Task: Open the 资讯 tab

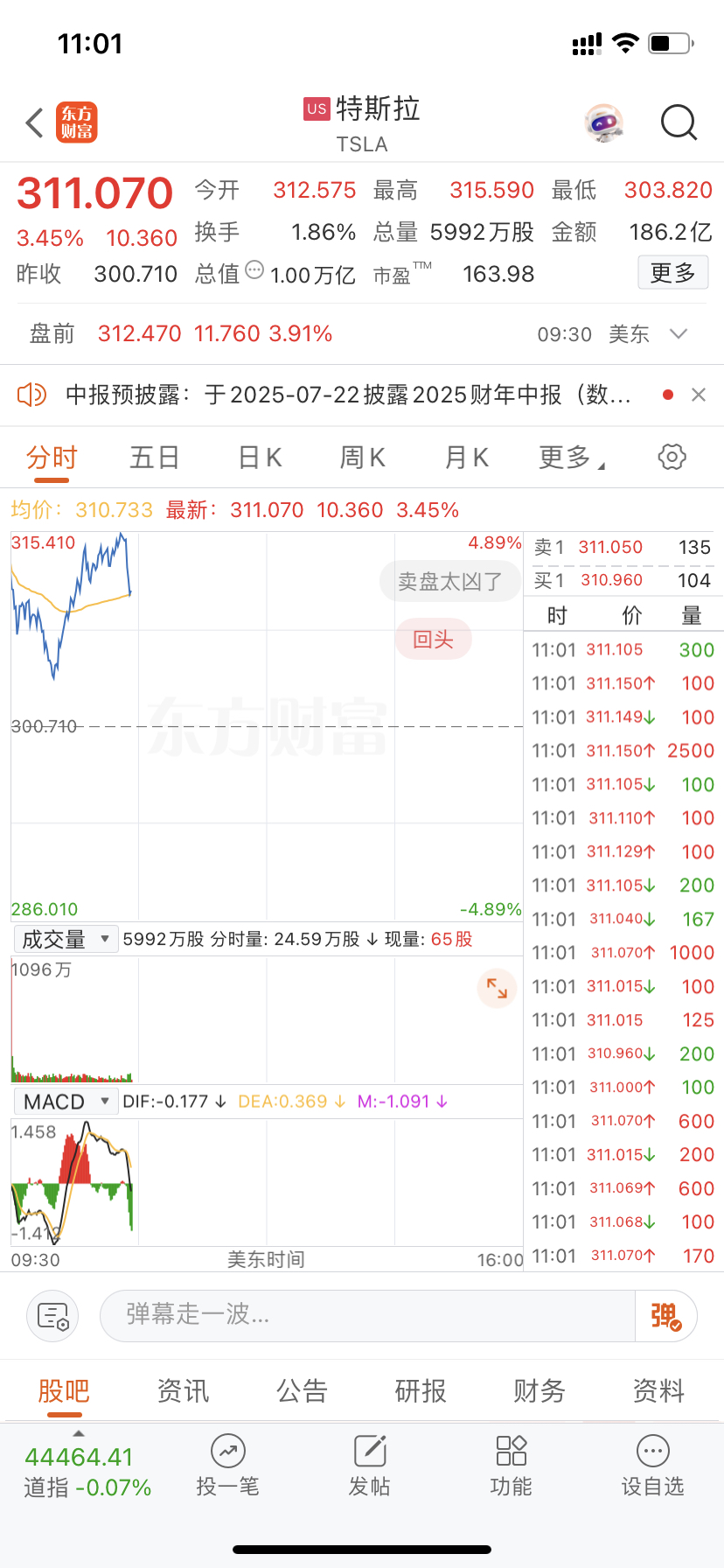Action: tap(183, 1390)
